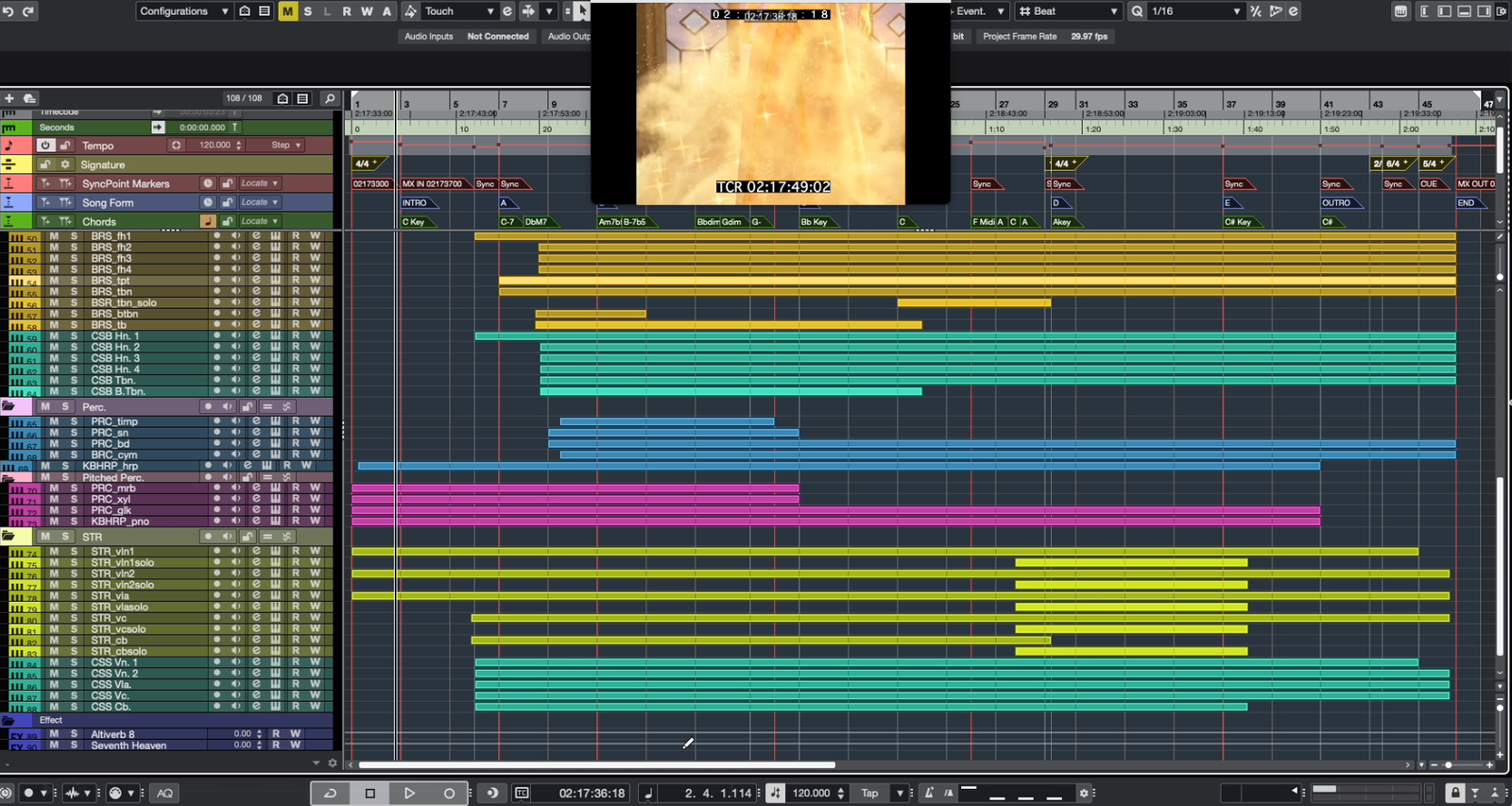Screen dimensions: 1512x806
Task: Click the INTRO marker in Song Form
Action: 415,203
